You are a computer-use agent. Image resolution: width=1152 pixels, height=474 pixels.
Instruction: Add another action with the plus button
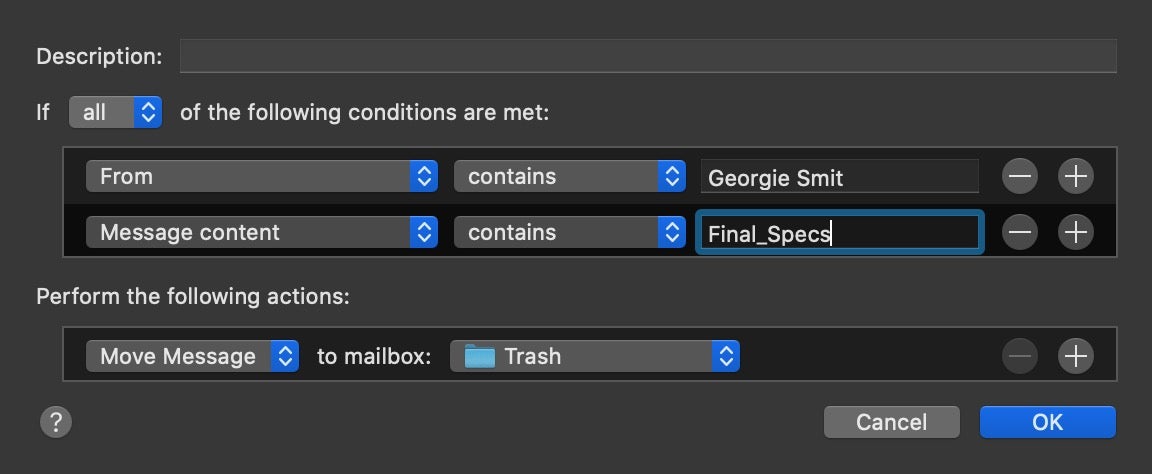point(1076,355)
